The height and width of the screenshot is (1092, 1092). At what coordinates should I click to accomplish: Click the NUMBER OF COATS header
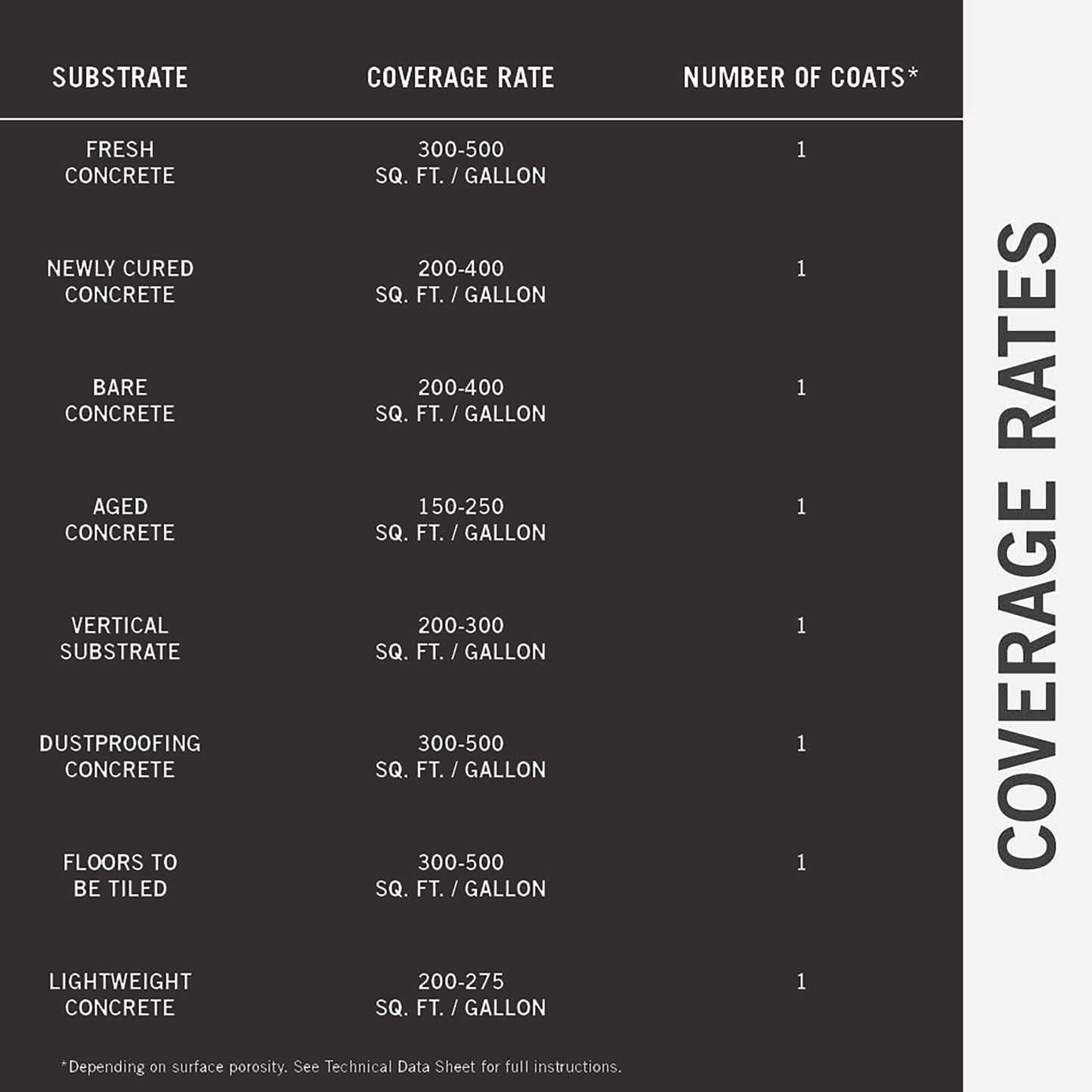click(x=800, y=78)
